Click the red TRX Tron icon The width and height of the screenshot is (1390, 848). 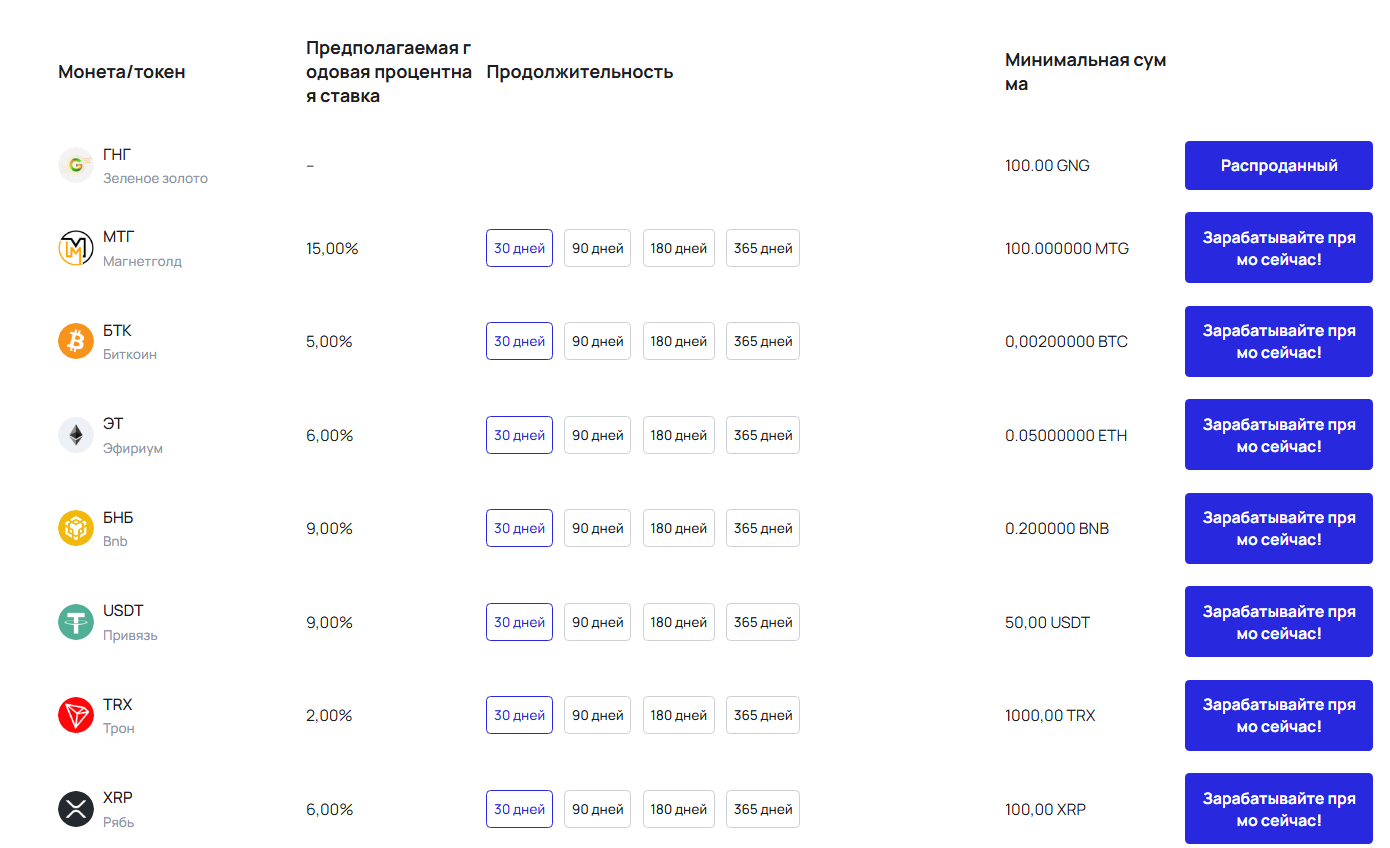[x=76, y=715]
